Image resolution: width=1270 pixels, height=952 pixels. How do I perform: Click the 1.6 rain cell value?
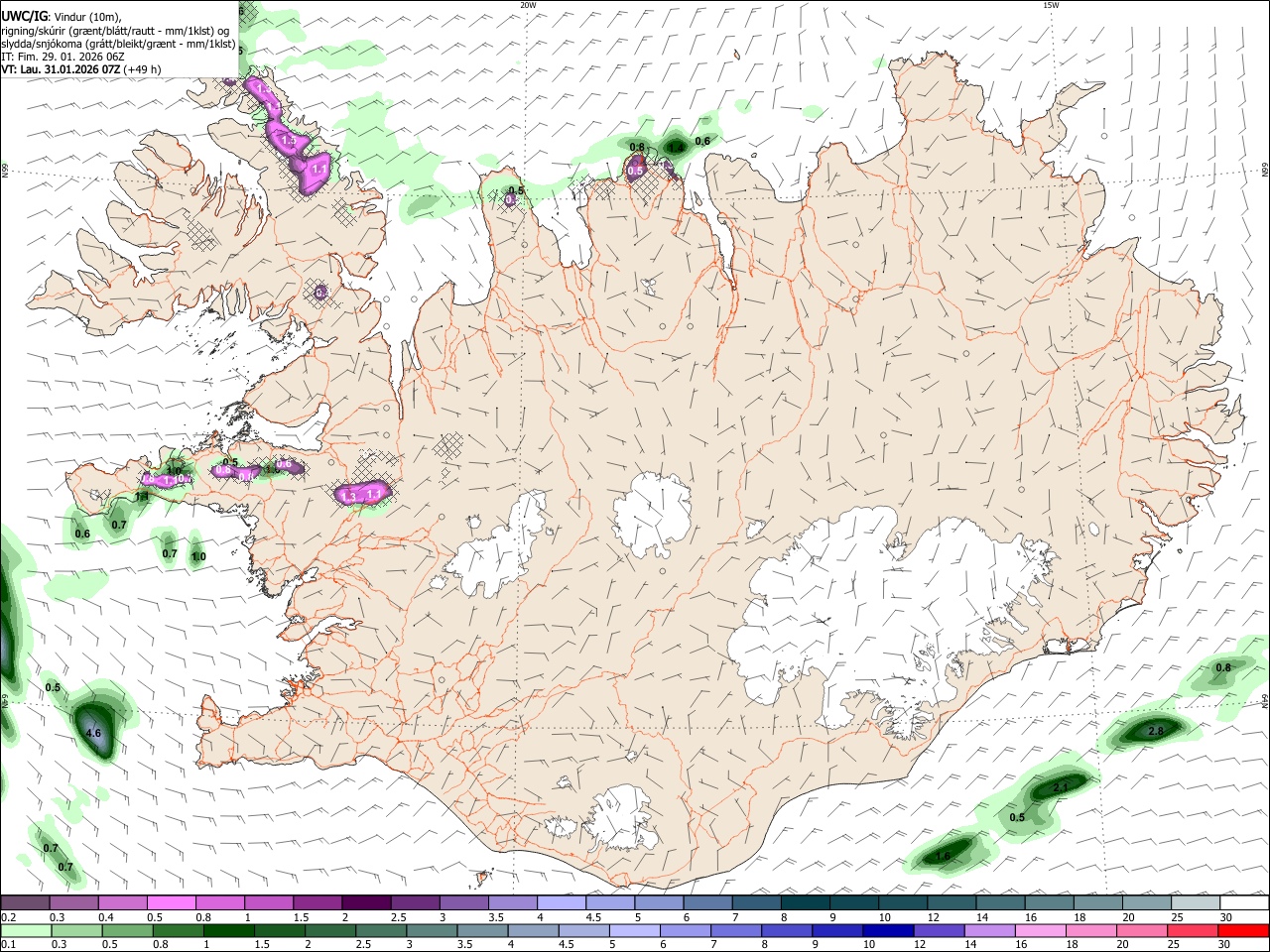(x=944, y=856)
